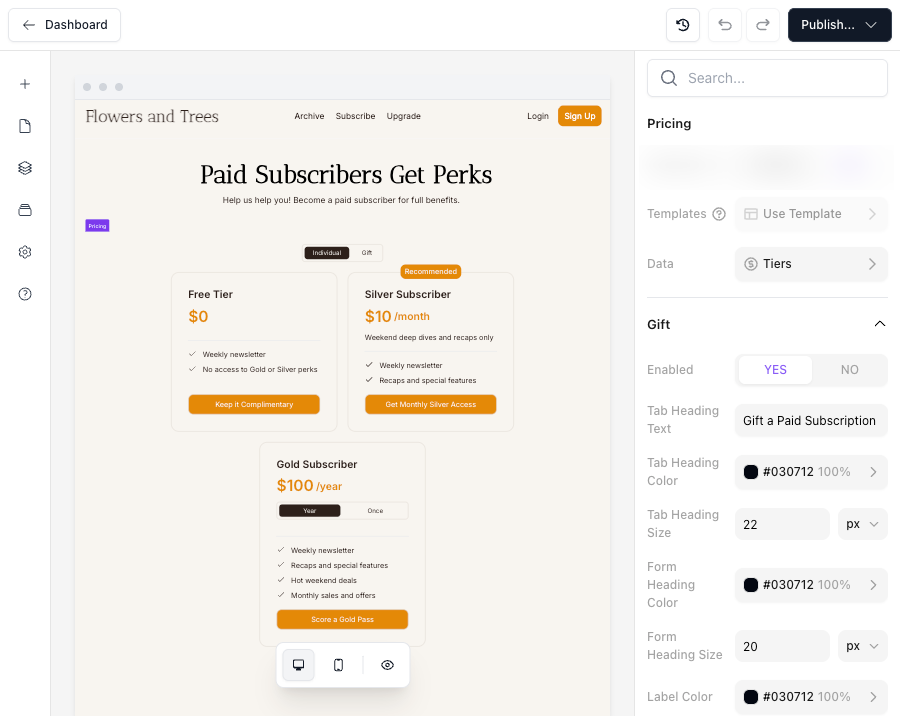
Task: Click the redo arrow in top bar
Action: coord(762,25)
